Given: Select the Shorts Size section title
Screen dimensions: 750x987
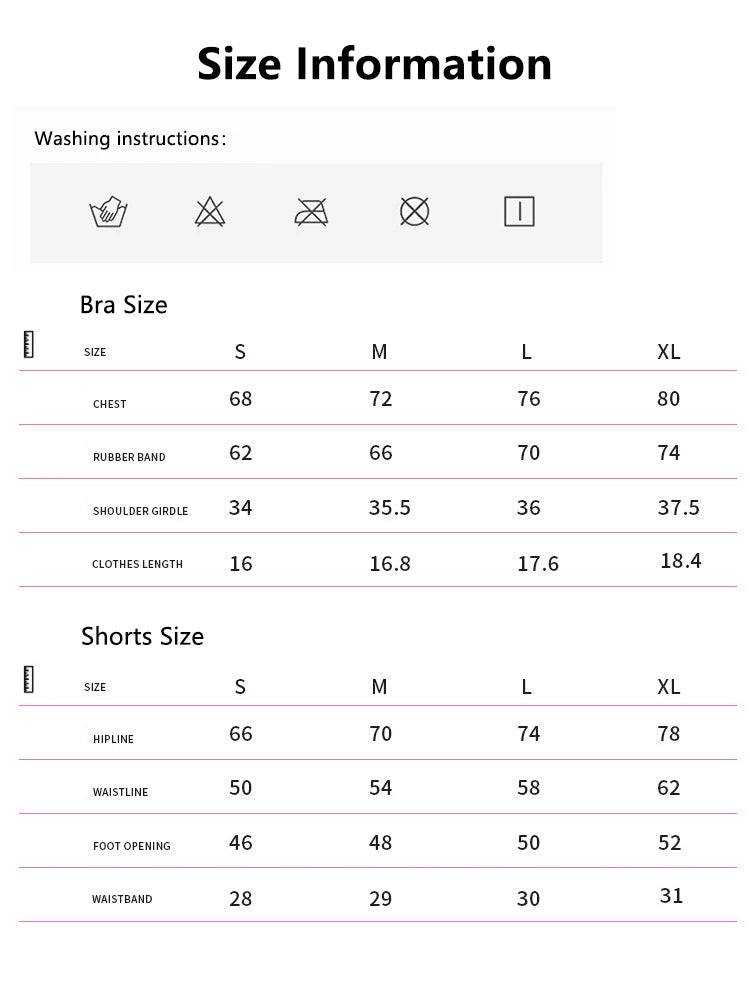Looking at the screenshot, I should [142, 637].
